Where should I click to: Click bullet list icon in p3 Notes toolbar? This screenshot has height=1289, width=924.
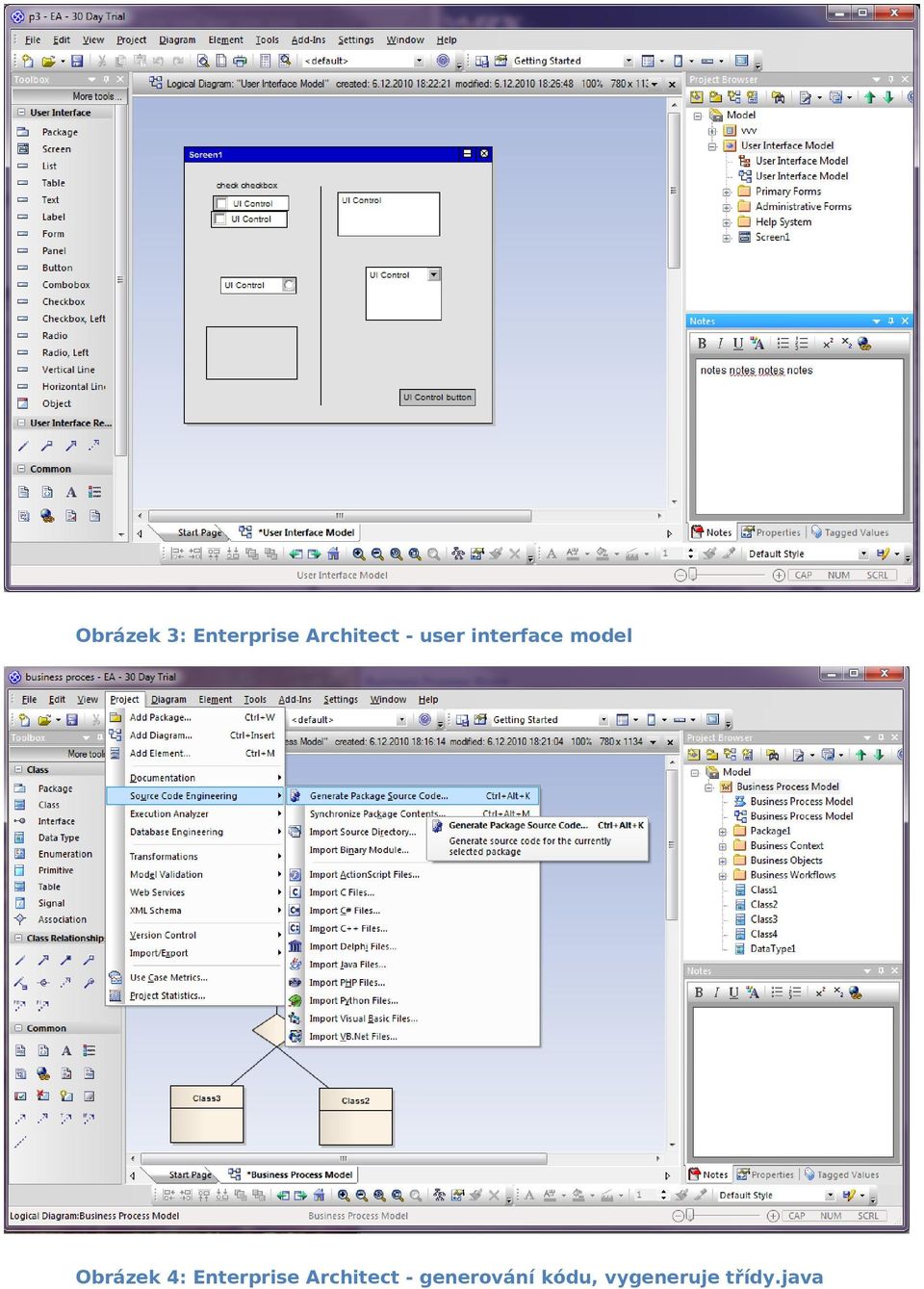[783, 344]
